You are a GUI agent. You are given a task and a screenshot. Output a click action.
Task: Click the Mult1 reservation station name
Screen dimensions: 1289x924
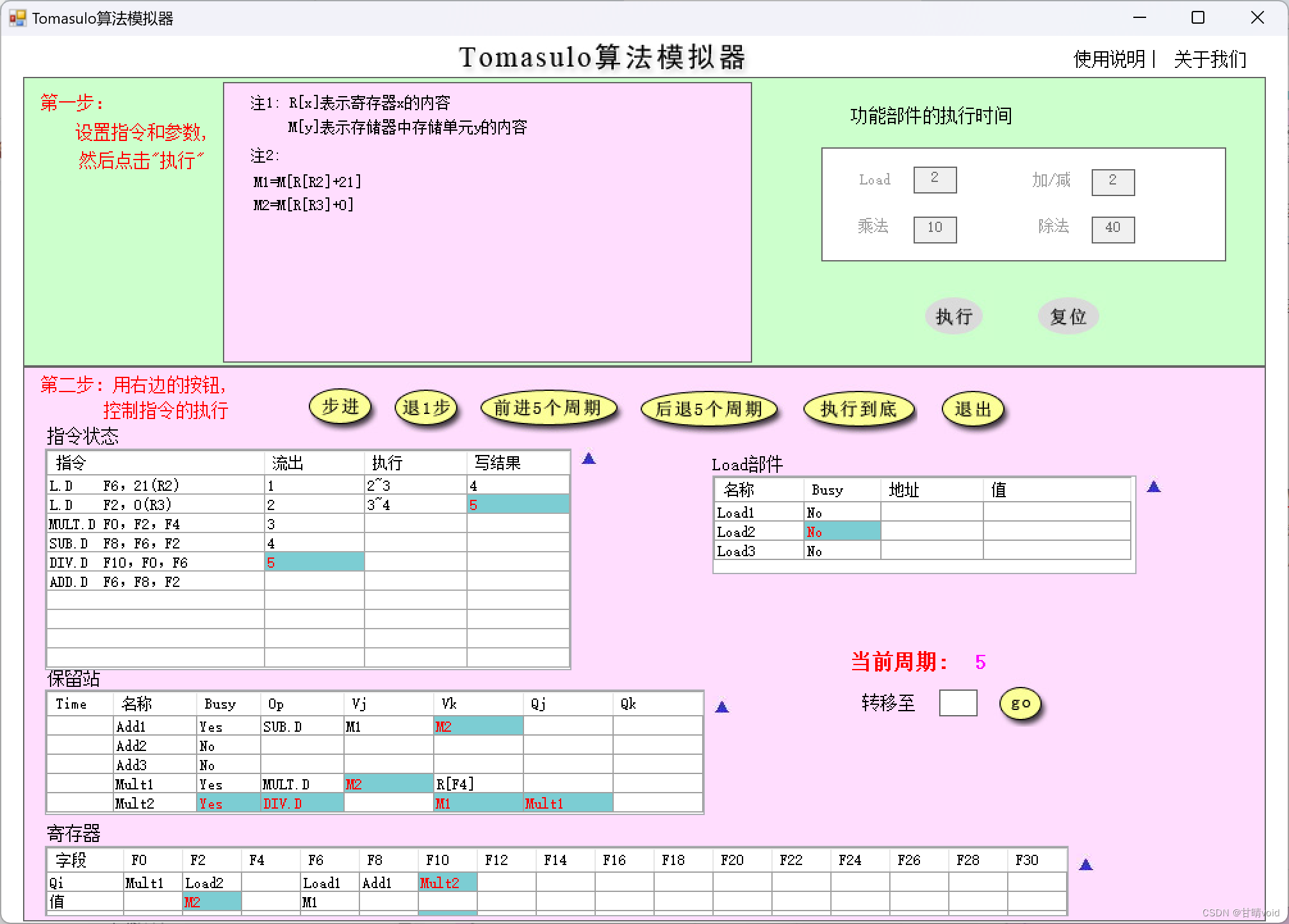pyautogui.click(x=154, y=784)
